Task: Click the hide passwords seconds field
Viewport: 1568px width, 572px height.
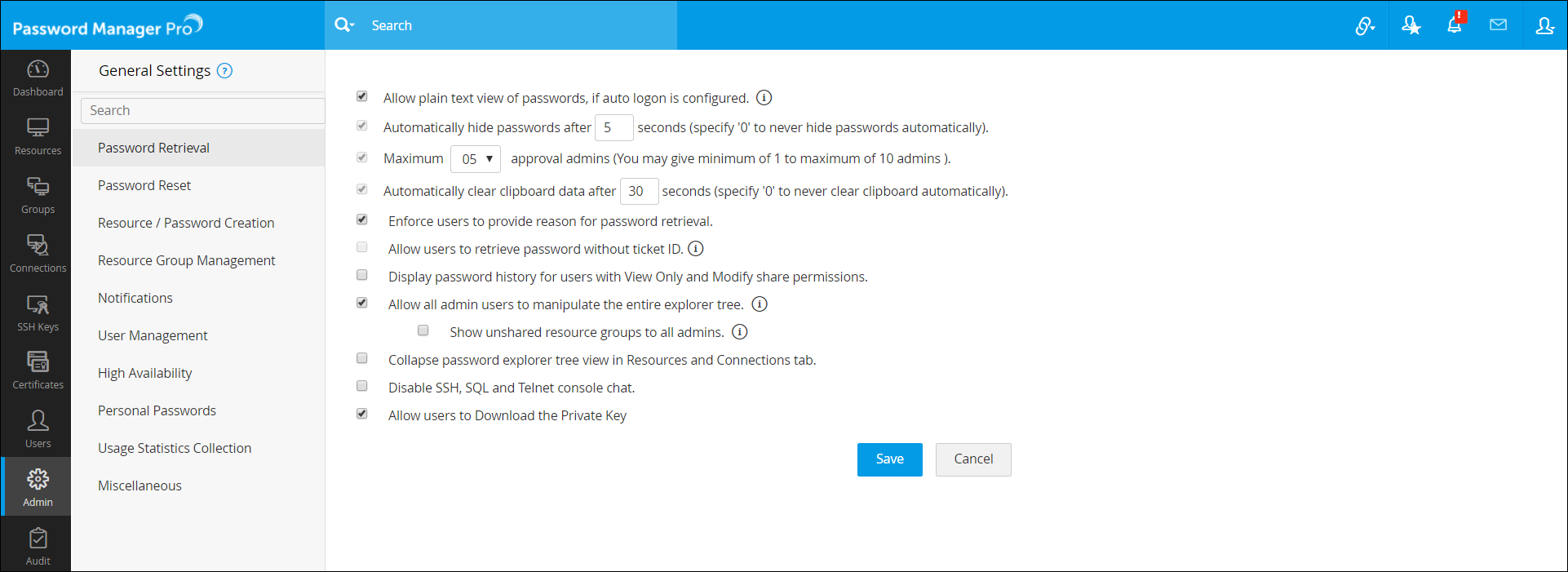Action: pyautogui.click(x=613, y=128)
